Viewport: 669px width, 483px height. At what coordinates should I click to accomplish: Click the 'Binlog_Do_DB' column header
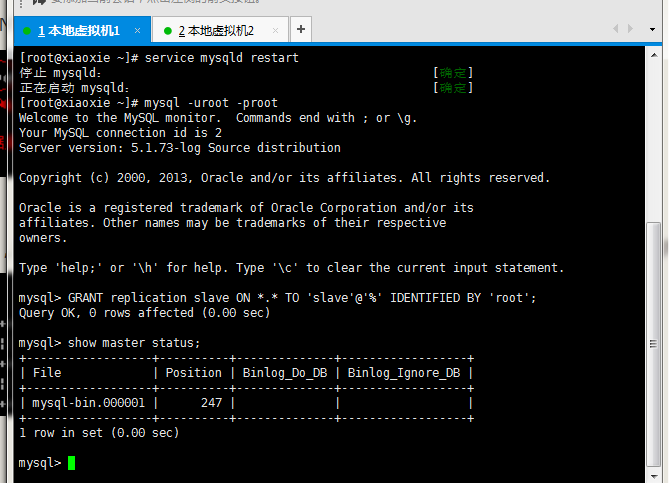tap(285, 372)
